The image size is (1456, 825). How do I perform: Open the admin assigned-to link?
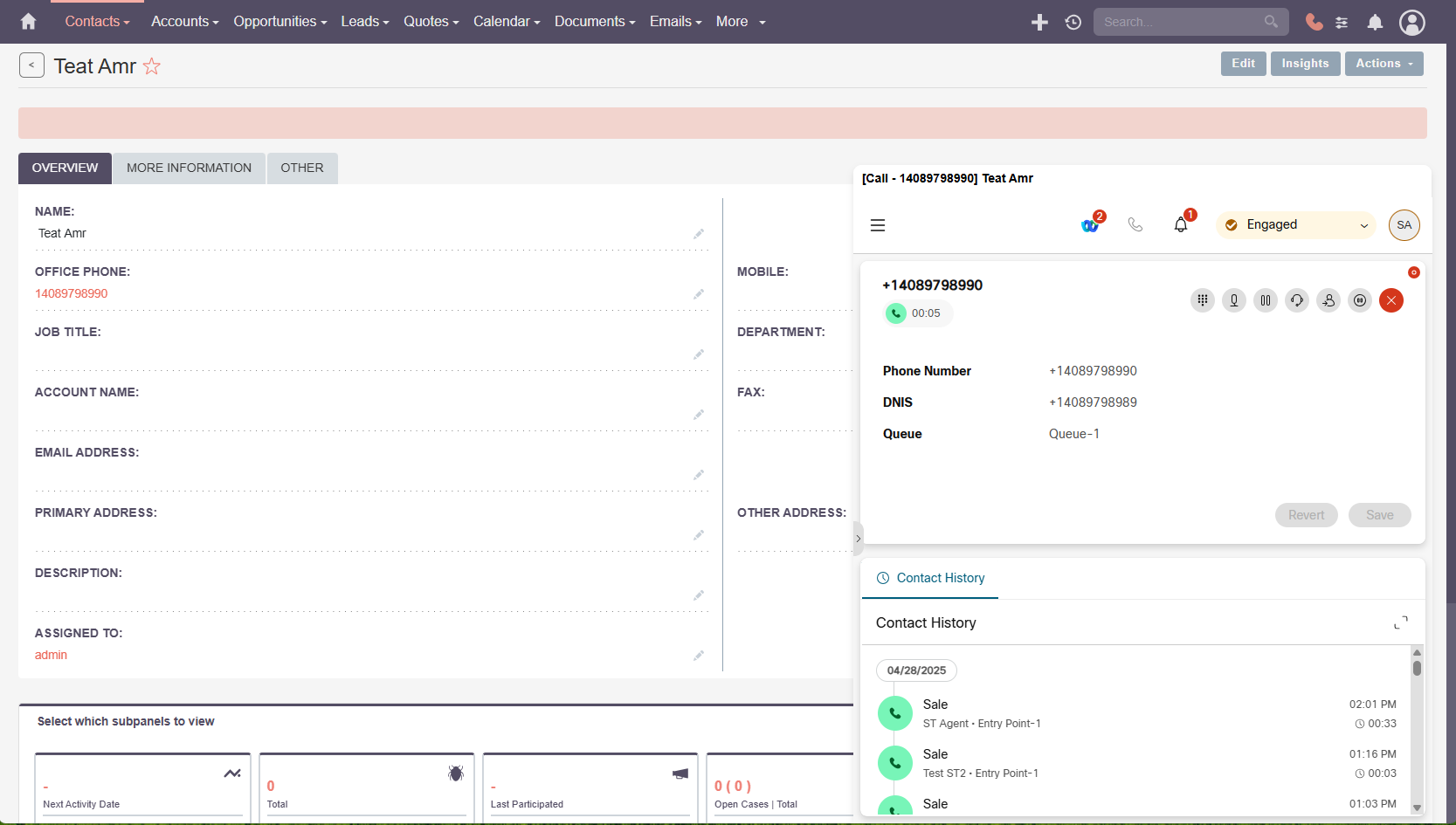coord(51,655)
